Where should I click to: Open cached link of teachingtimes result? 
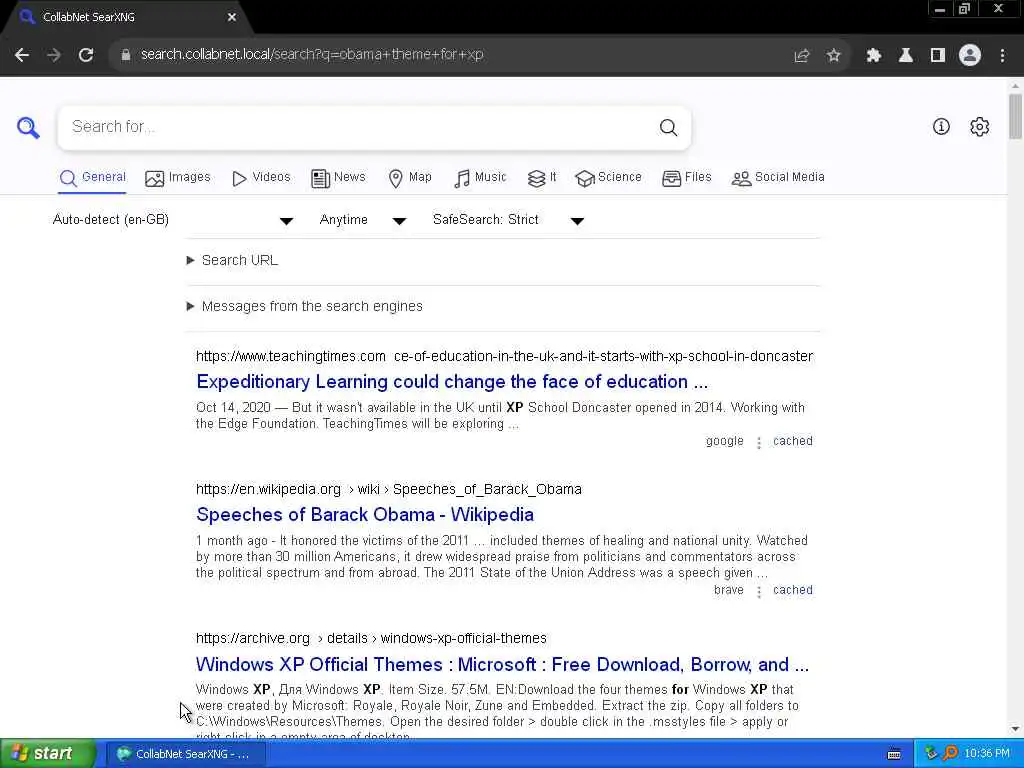click(793, 441)
